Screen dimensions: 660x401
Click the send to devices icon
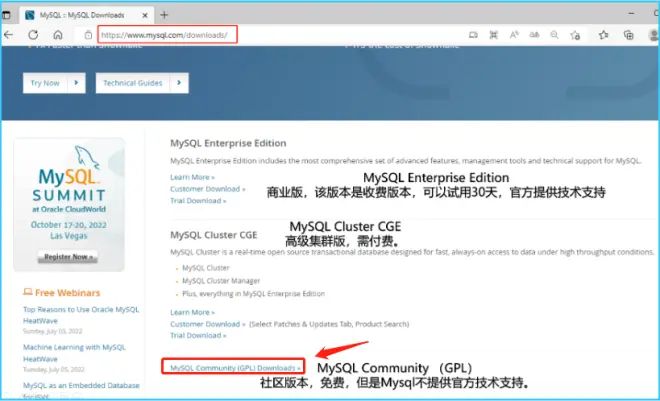[473, 35]
